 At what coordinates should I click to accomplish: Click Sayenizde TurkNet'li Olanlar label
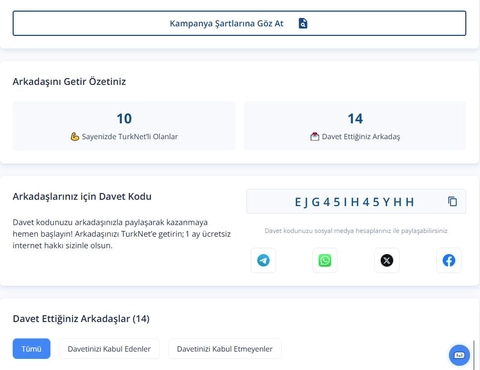click(x=130, y=137)
